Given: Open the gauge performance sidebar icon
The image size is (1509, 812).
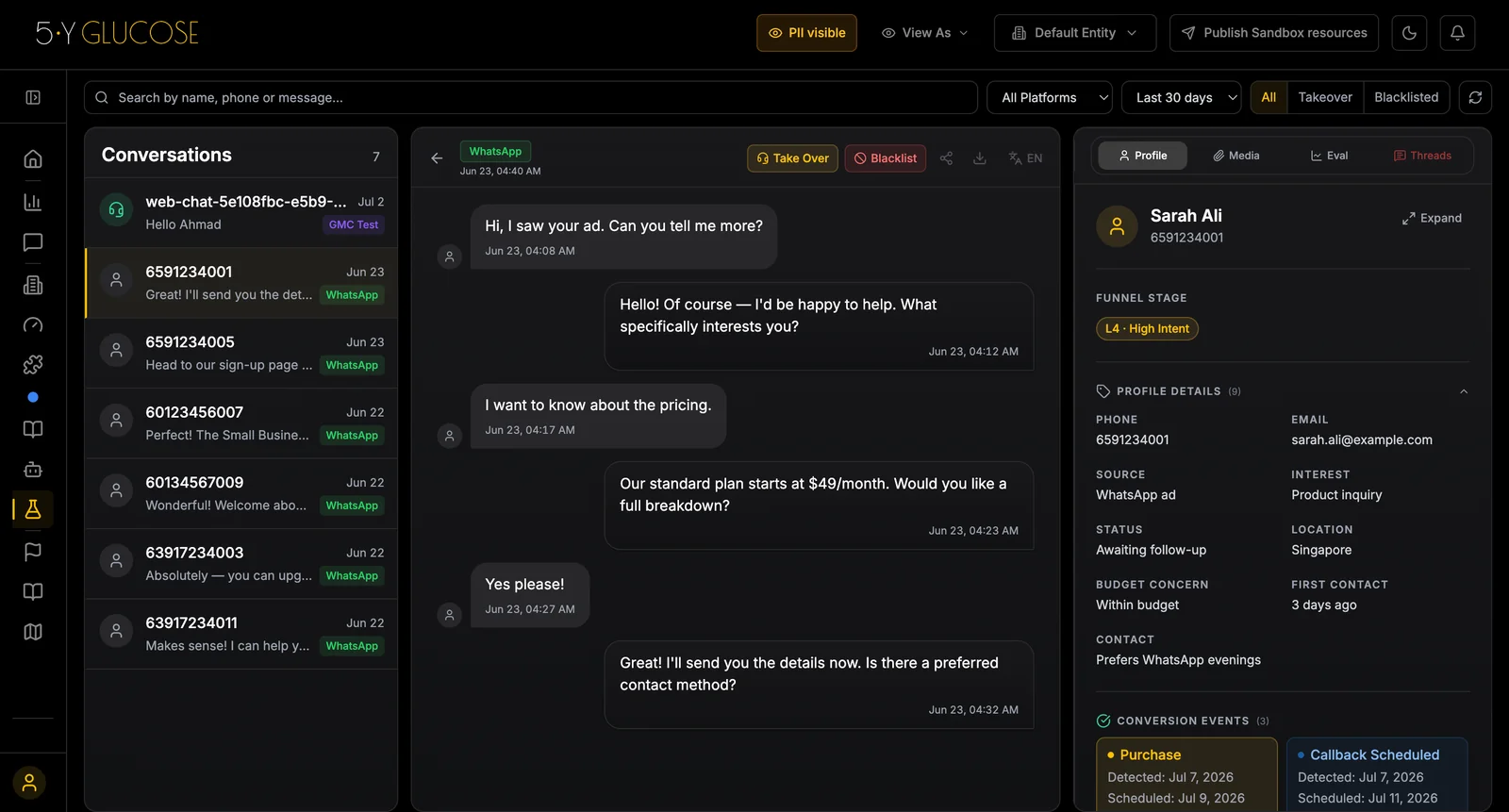Looking at the screenshot, I should pos(33,324).
